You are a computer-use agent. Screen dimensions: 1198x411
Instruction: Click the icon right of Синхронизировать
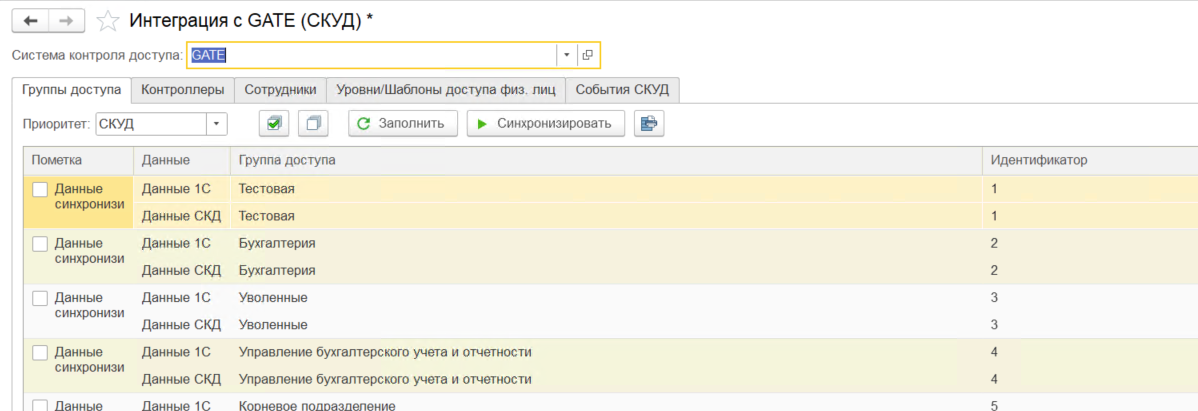coord(649,124)
